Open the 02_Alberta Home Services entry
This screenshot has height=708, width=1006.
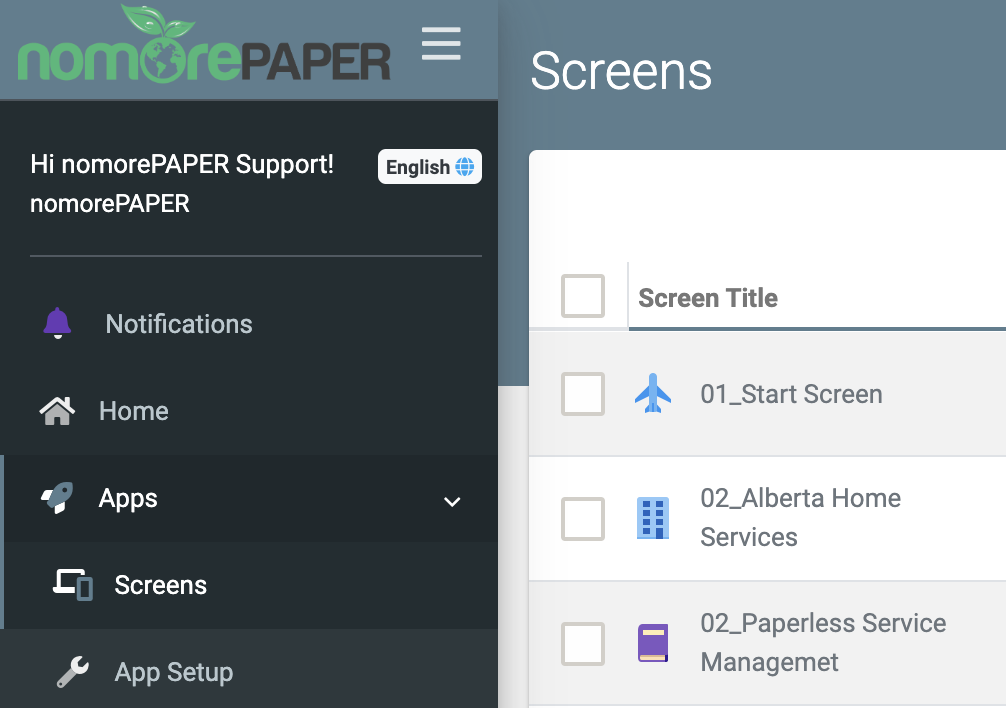pos(801,518)
